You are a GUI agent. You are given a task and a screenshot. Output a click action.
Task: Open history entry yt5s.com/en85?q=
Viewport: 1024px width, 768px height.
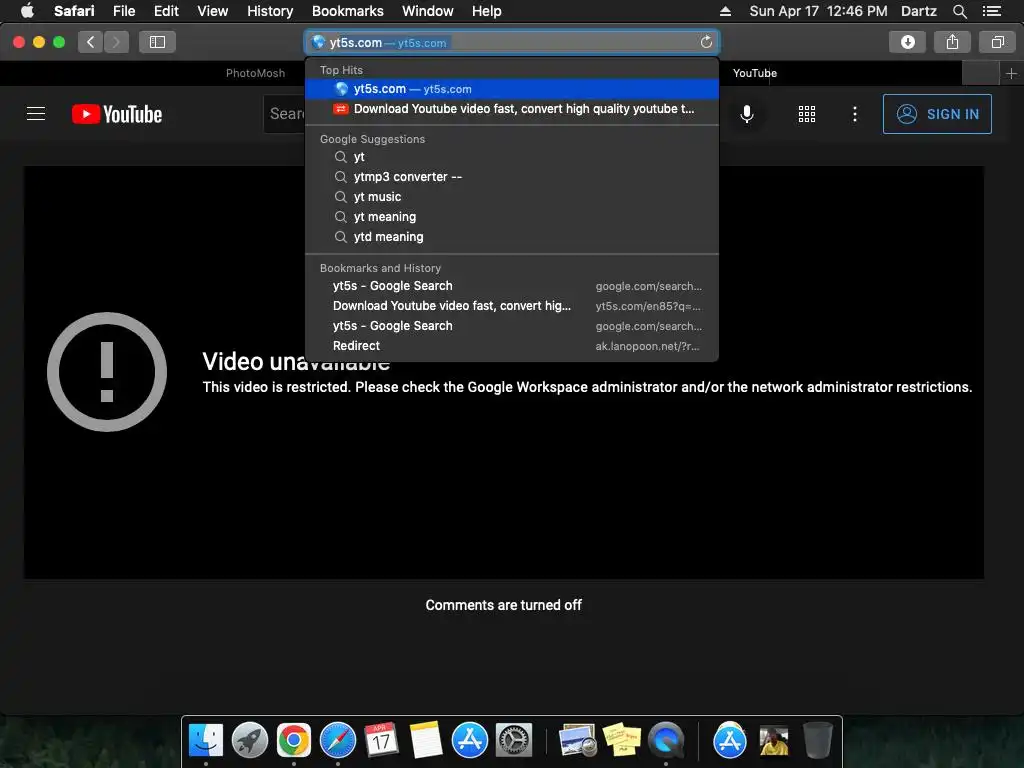[512, 306]
